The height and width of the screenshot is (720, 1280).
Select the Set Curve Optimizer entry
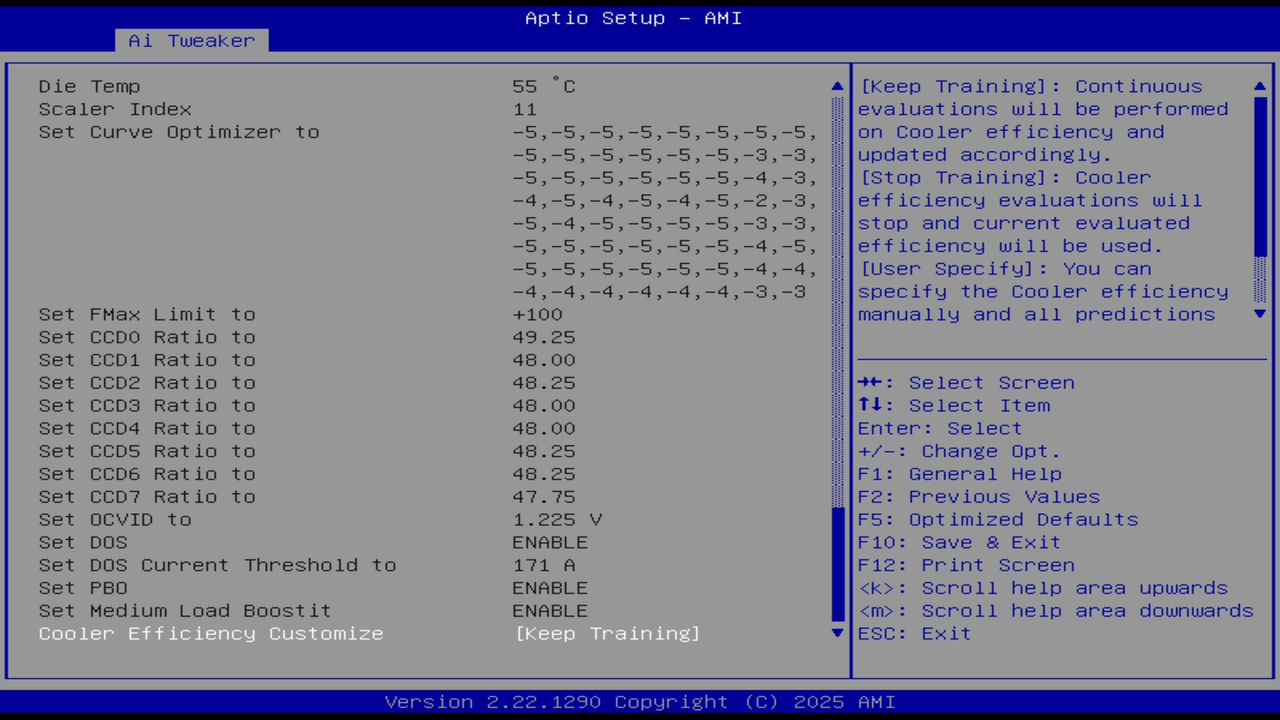[179, 131]
